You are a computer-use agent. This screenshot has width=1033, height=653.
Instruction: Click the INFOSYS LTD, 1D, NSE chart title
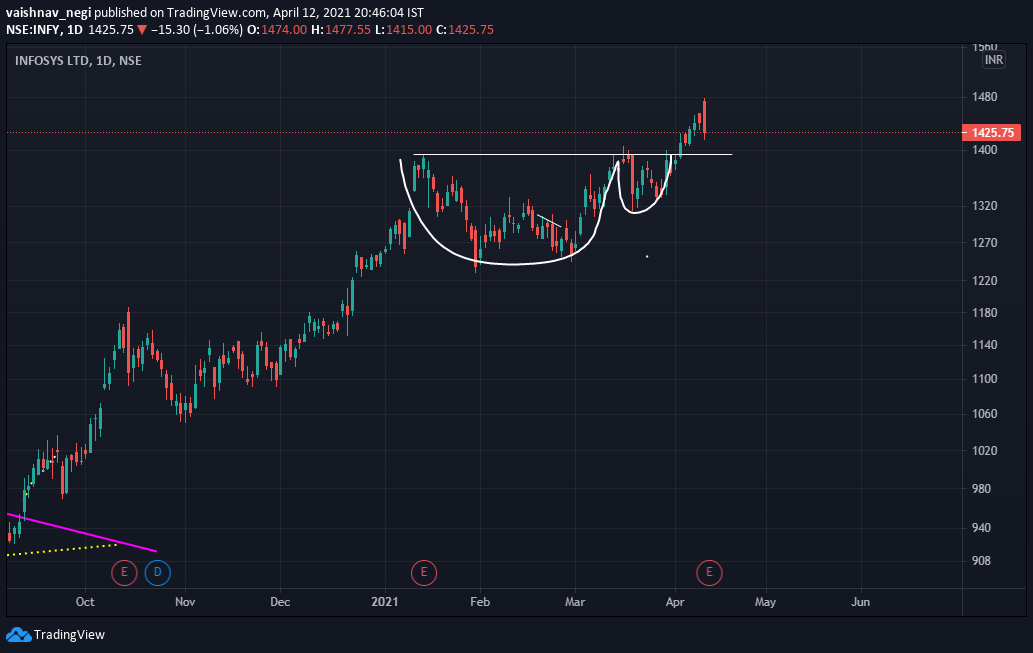[x=78, y=61]
